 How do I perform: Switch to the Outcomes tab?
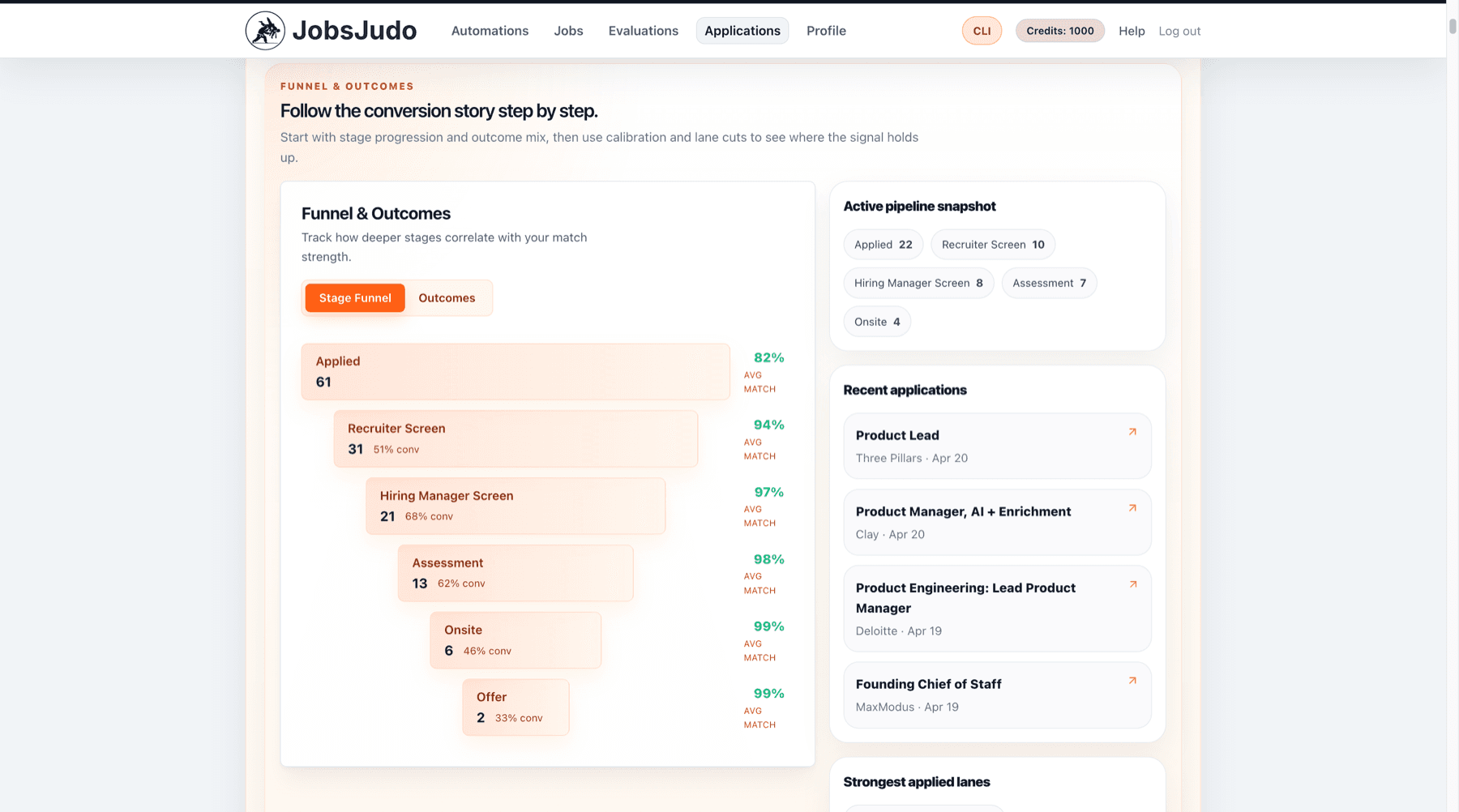[447, 298]
